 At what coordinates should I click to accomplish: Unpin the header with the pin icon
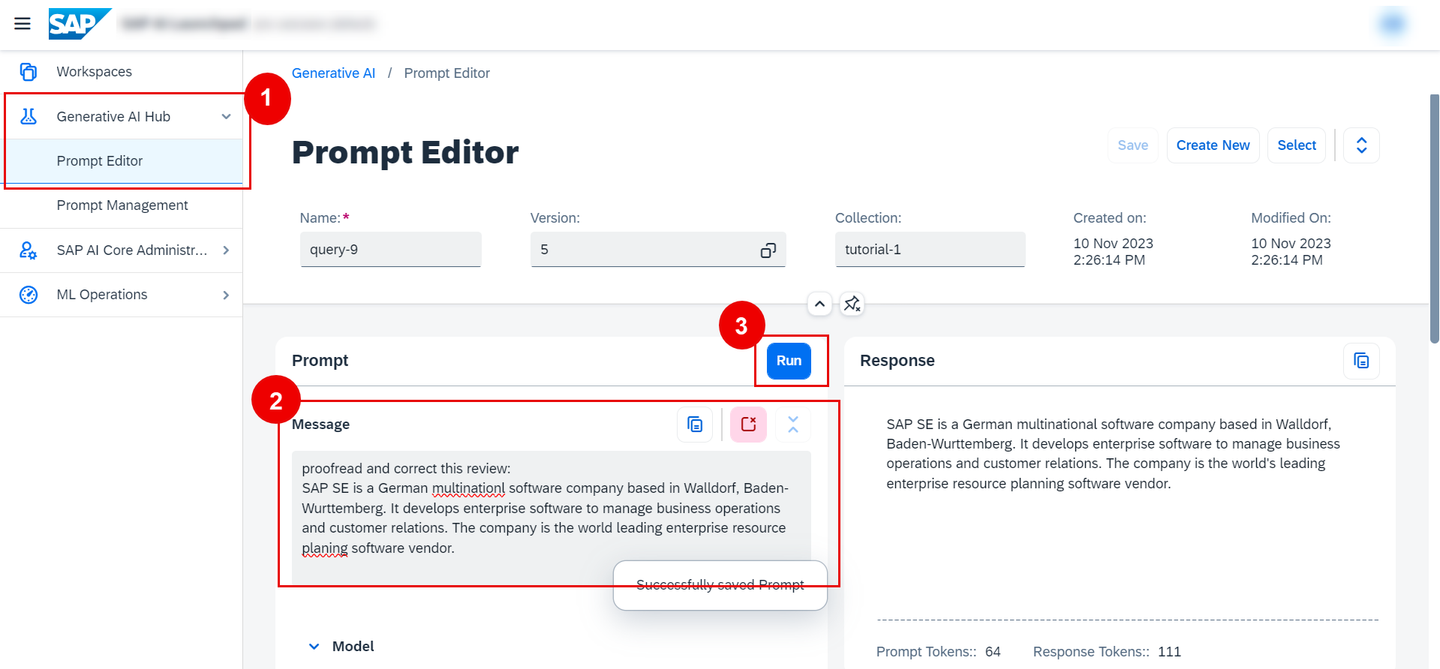(852, 304)
